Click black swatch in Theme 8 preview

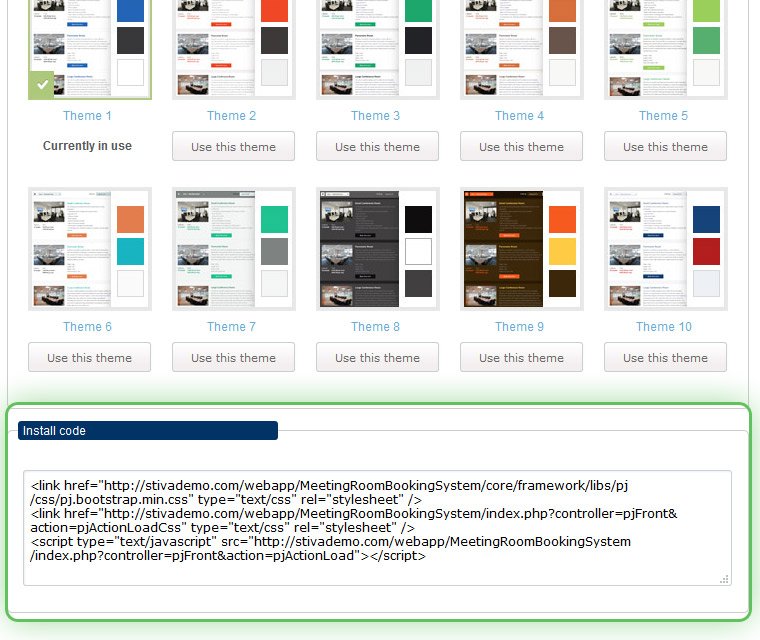(x=418, y=219)
